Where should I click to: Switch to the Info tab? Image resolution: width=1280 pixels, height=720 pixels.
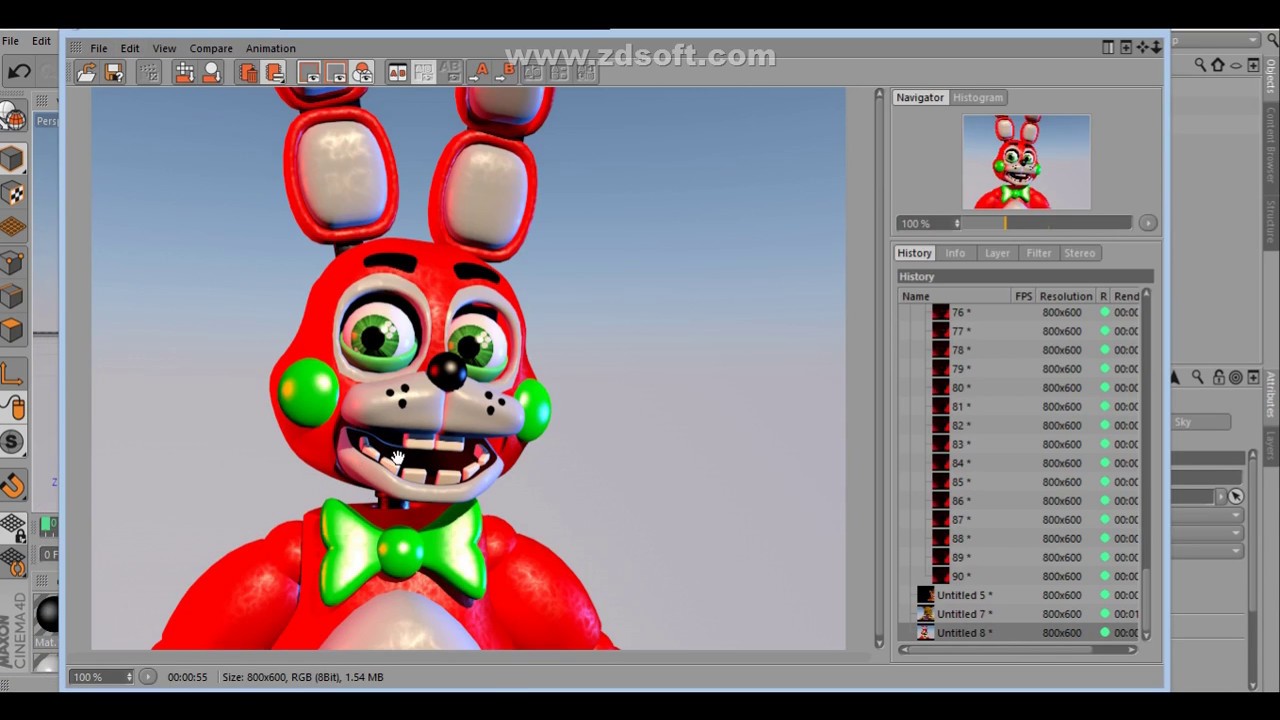click(955, 253)
